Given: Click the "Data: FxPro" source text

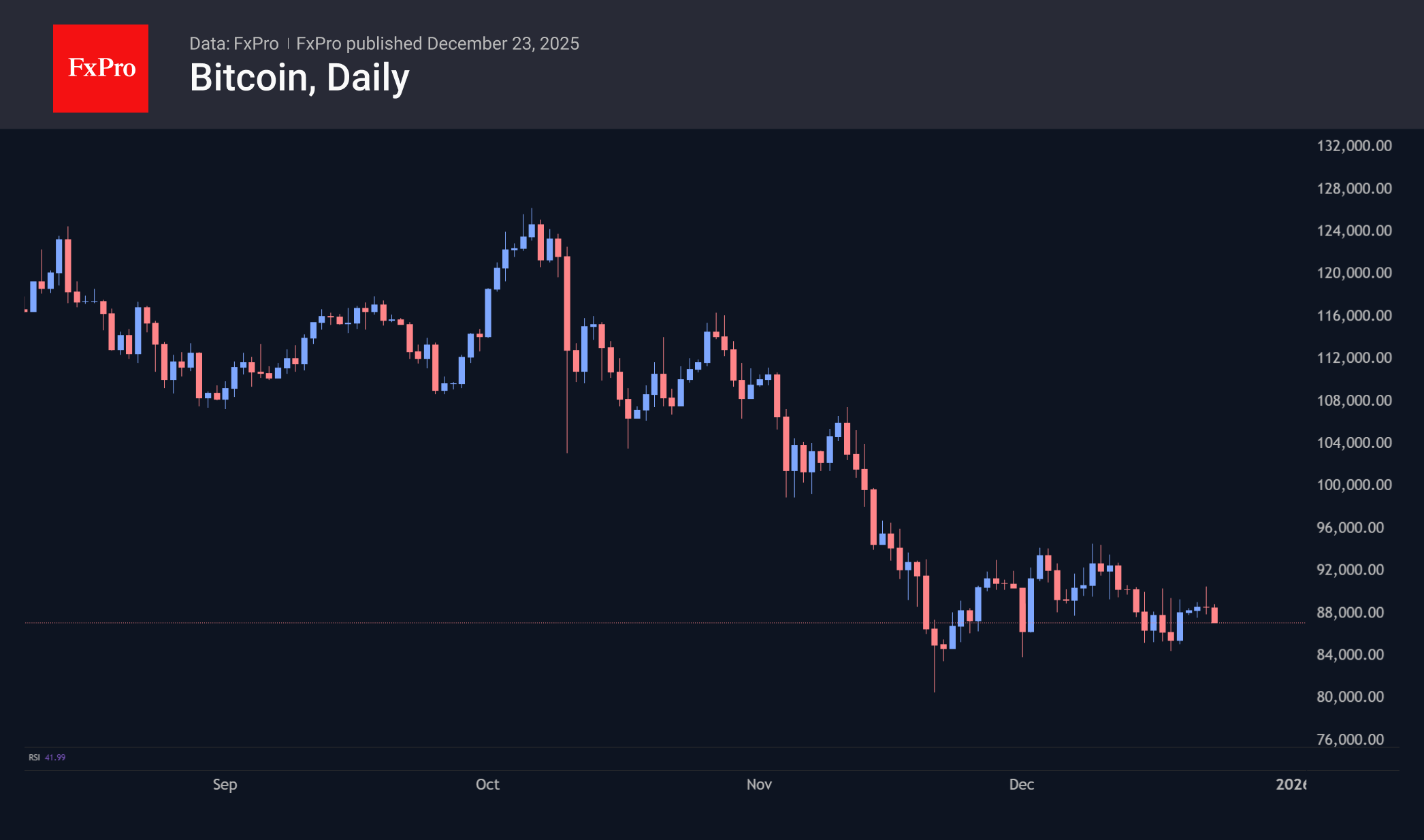Looking at the screenshot, I should coord(233,44).
